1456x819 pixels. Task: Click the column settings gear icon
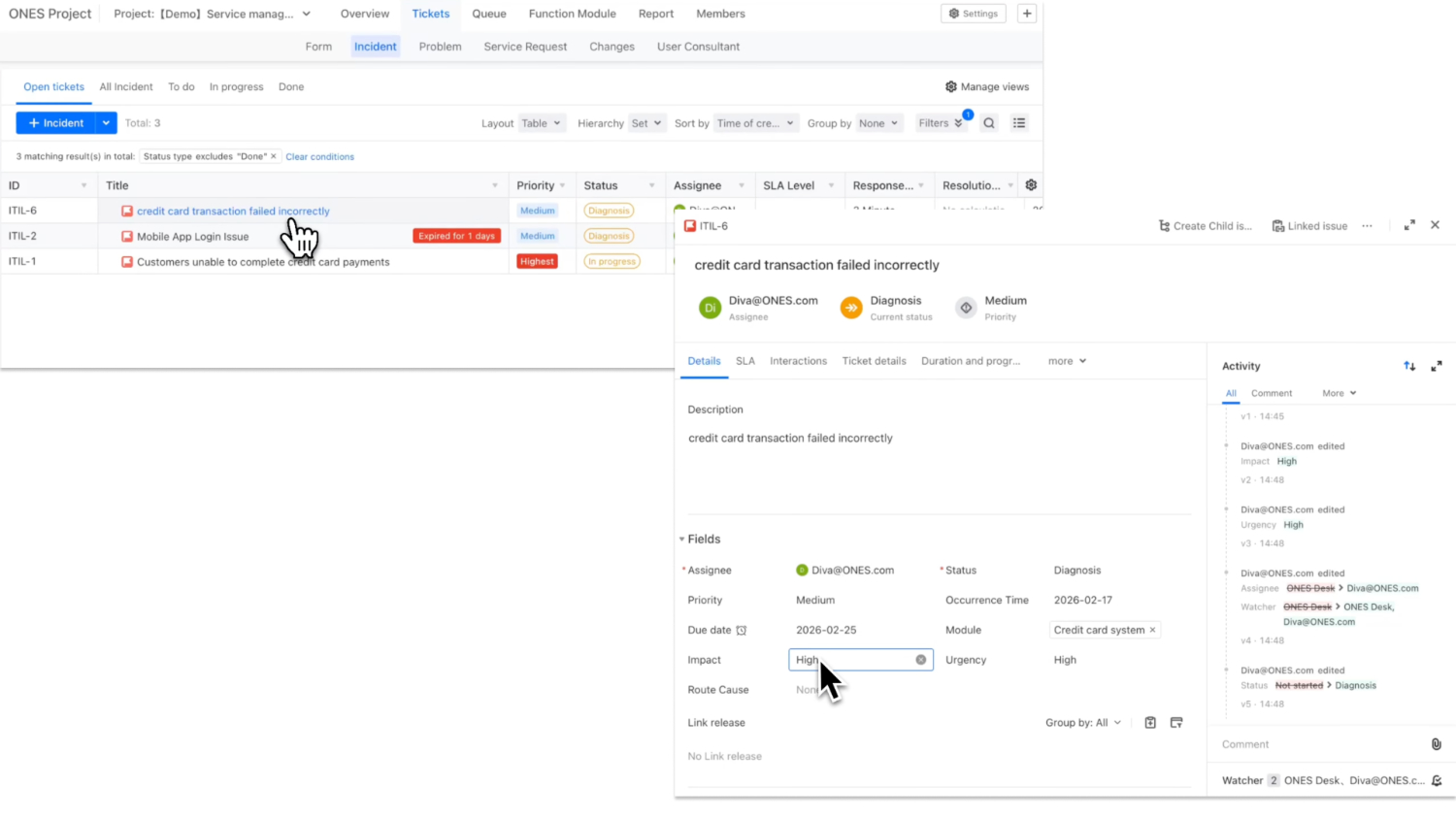click(x=1031, y=185)
